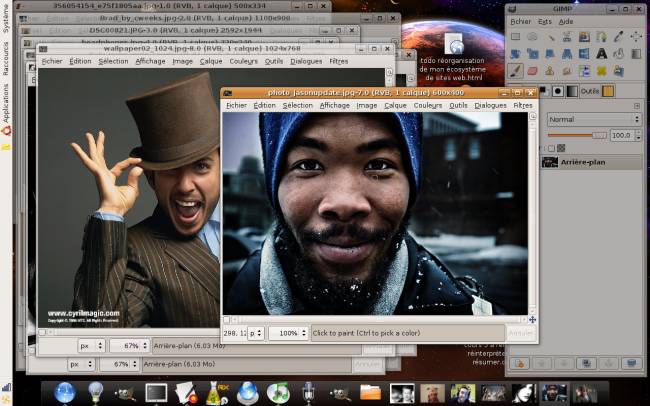Viewport: 650px width, 406px height.
Task: Open the layer mode Normal dropdown
Action: [x=593, y=119]
